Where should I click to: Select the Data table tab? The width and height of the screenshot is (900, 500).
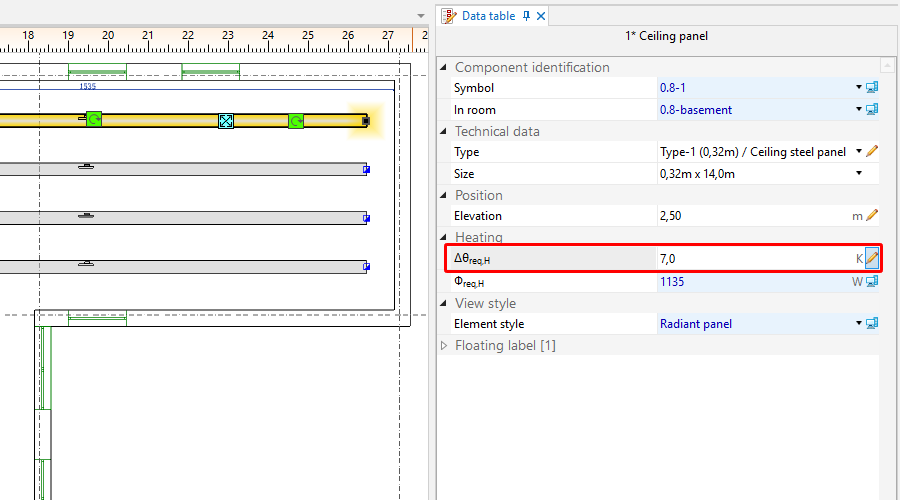tap(487, 16)
